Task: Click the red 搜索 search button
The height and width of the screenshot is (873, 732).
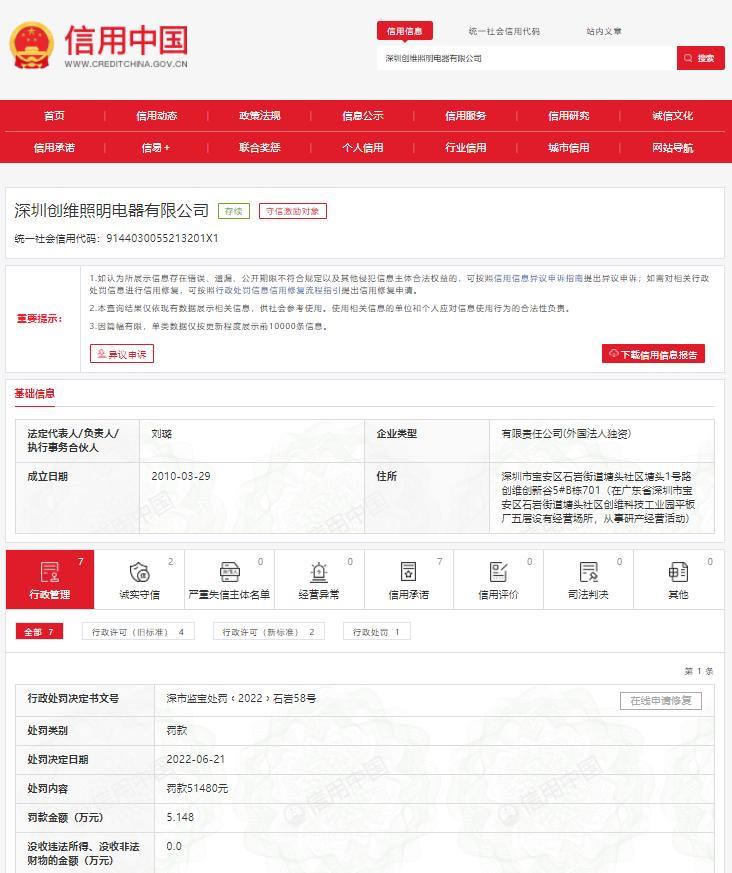Action: click(700, 58)
